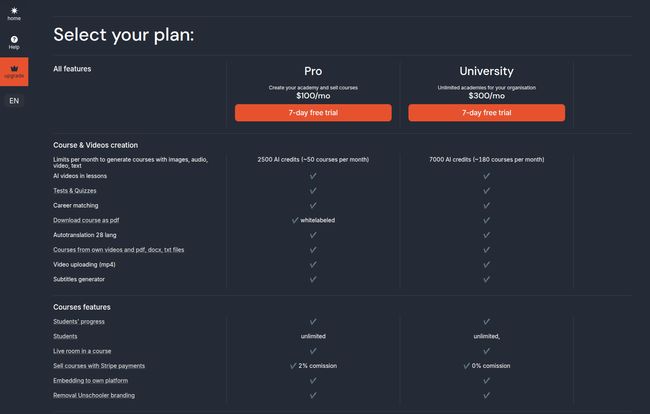Click the Pro whitelabeled pdf entry
Image resolution: width=650 pixels, height=414 pixels.
coord(313,220)
